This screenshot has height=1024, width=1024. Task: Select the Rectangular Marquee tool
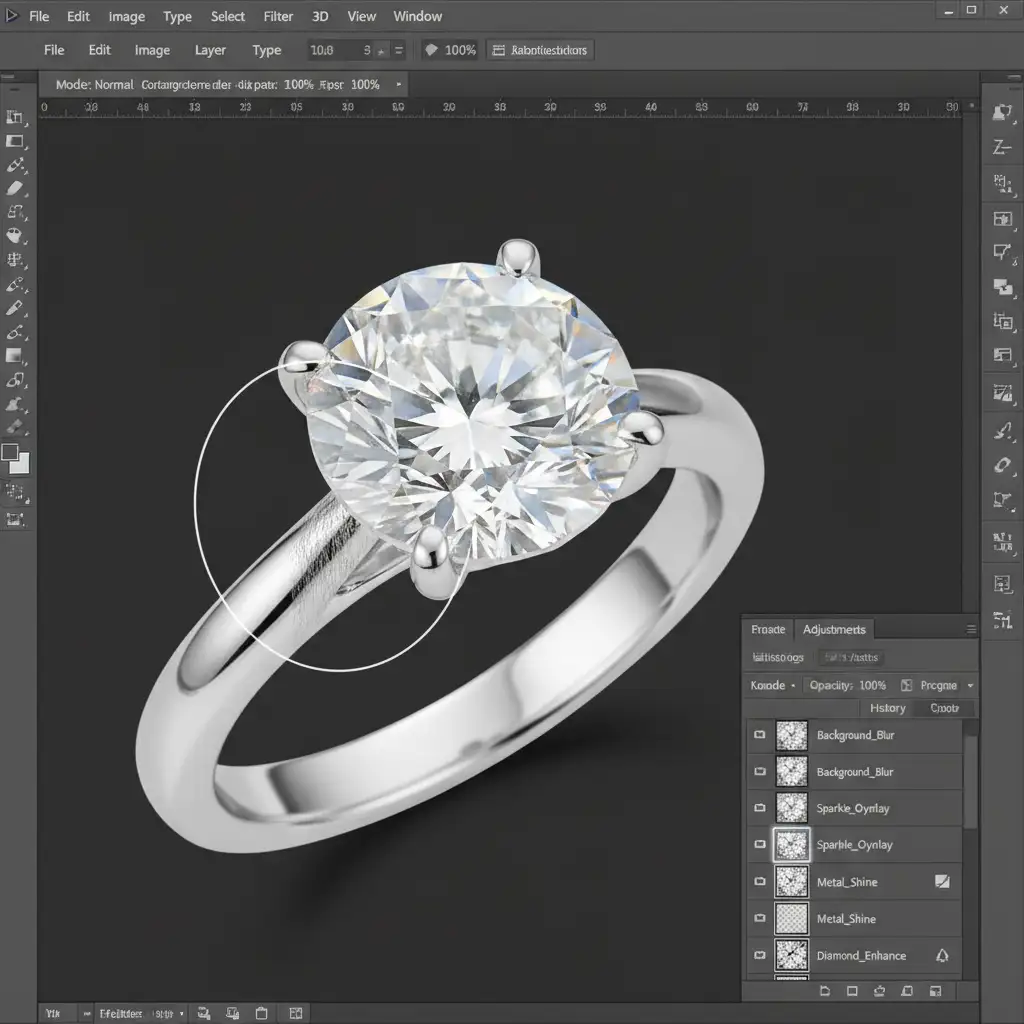[x=15, y=141]
